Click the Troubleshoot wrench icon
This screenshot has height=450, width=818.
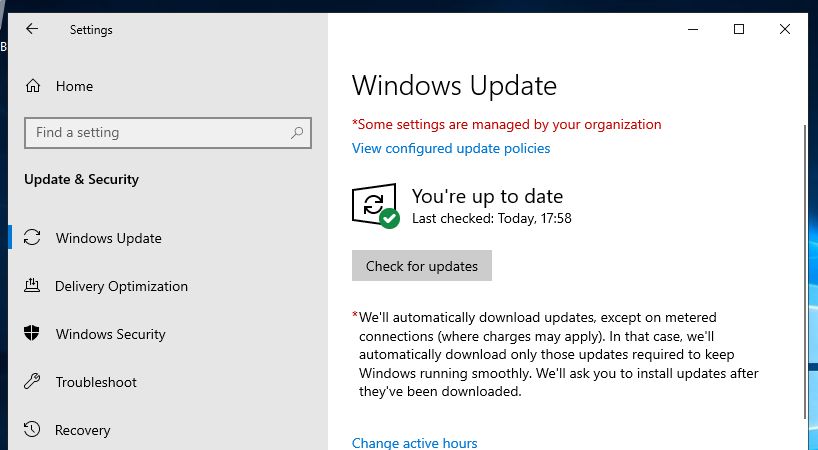pyautogui.click(x=32, y=381)
